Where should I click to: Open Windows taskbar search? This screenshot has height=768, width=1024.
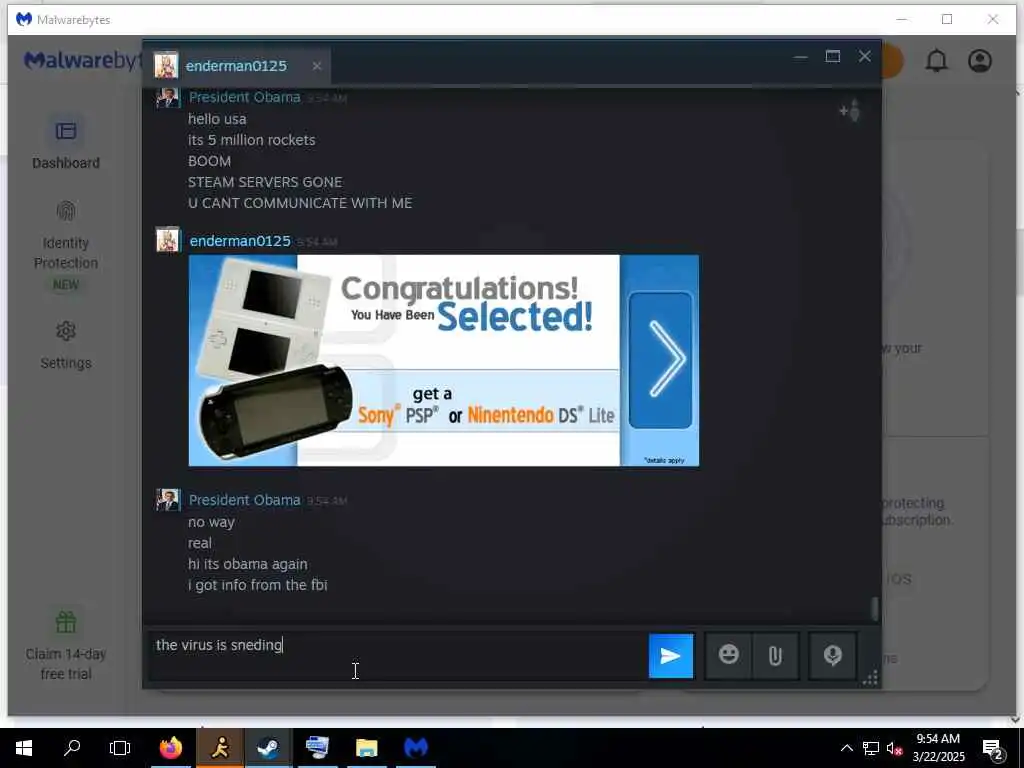pos(72,748)
